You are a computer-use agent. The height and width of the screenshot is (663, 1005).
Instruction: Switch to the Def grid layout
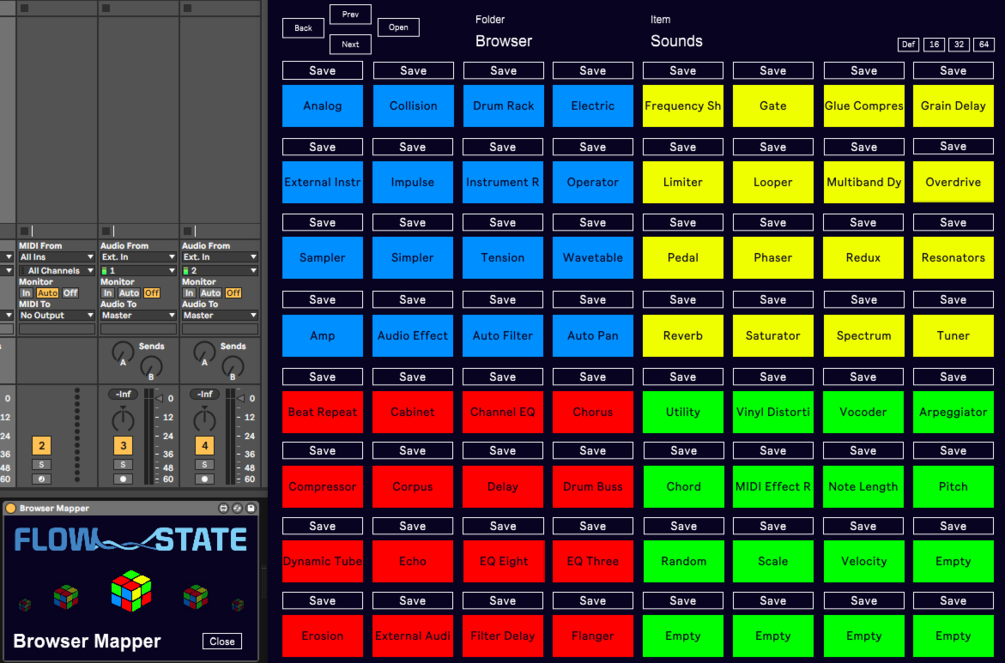pos(908,45)
